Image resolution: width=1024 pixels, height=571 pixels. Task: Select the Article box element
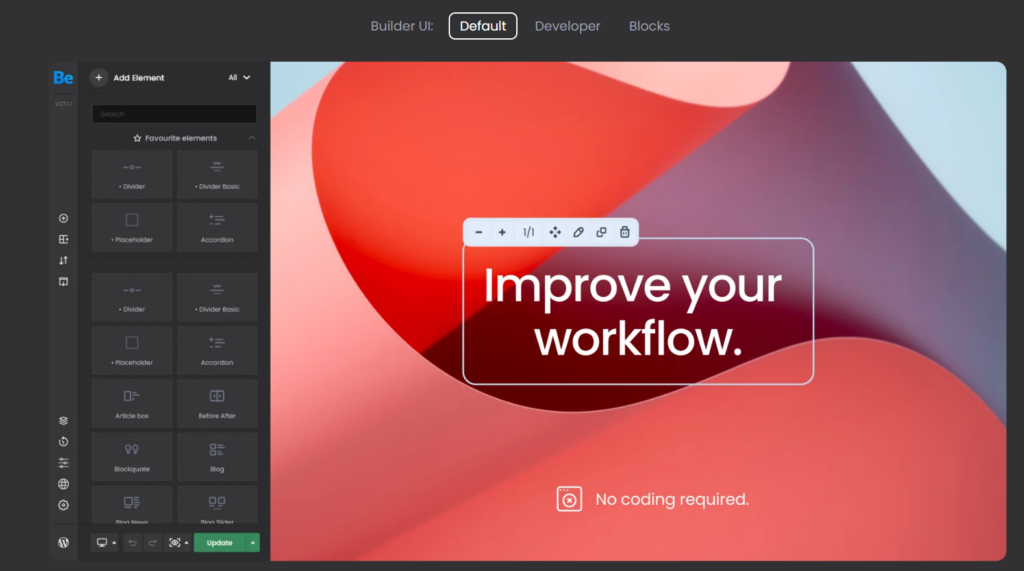(132, 404)
